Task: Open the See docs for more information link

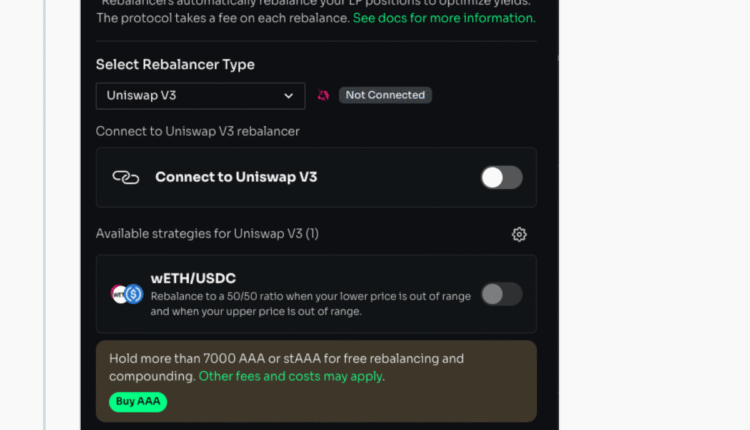Action: point(444,18)
